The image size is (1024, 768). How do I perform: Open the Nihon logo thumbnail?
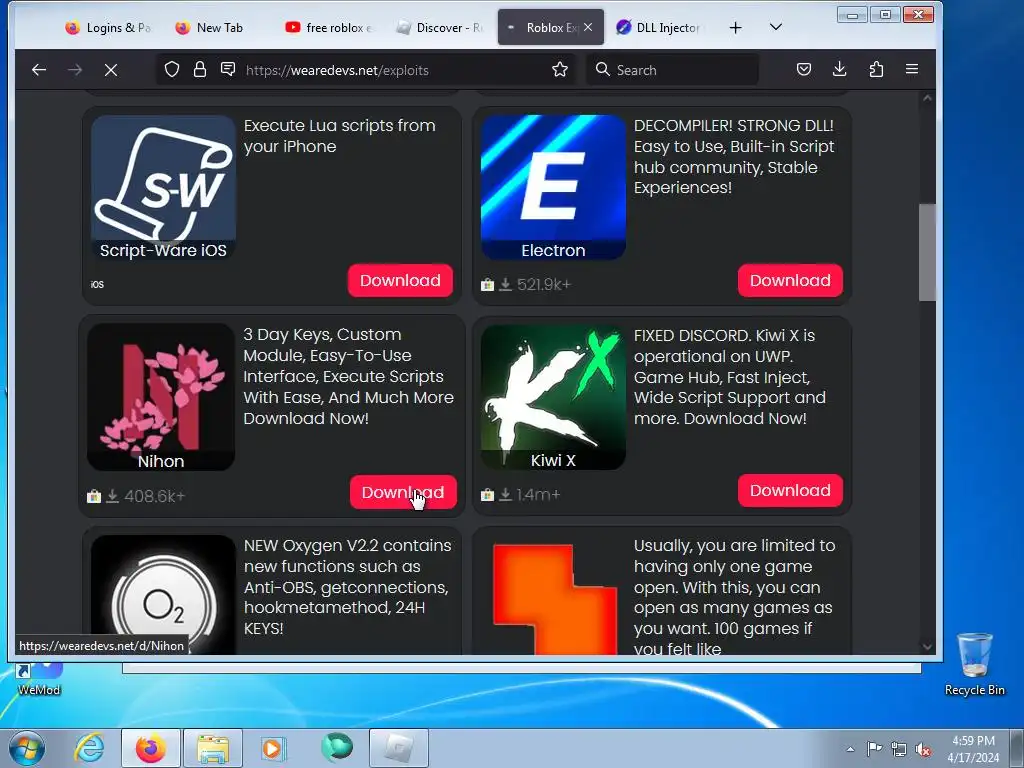(x=161, y=397)
